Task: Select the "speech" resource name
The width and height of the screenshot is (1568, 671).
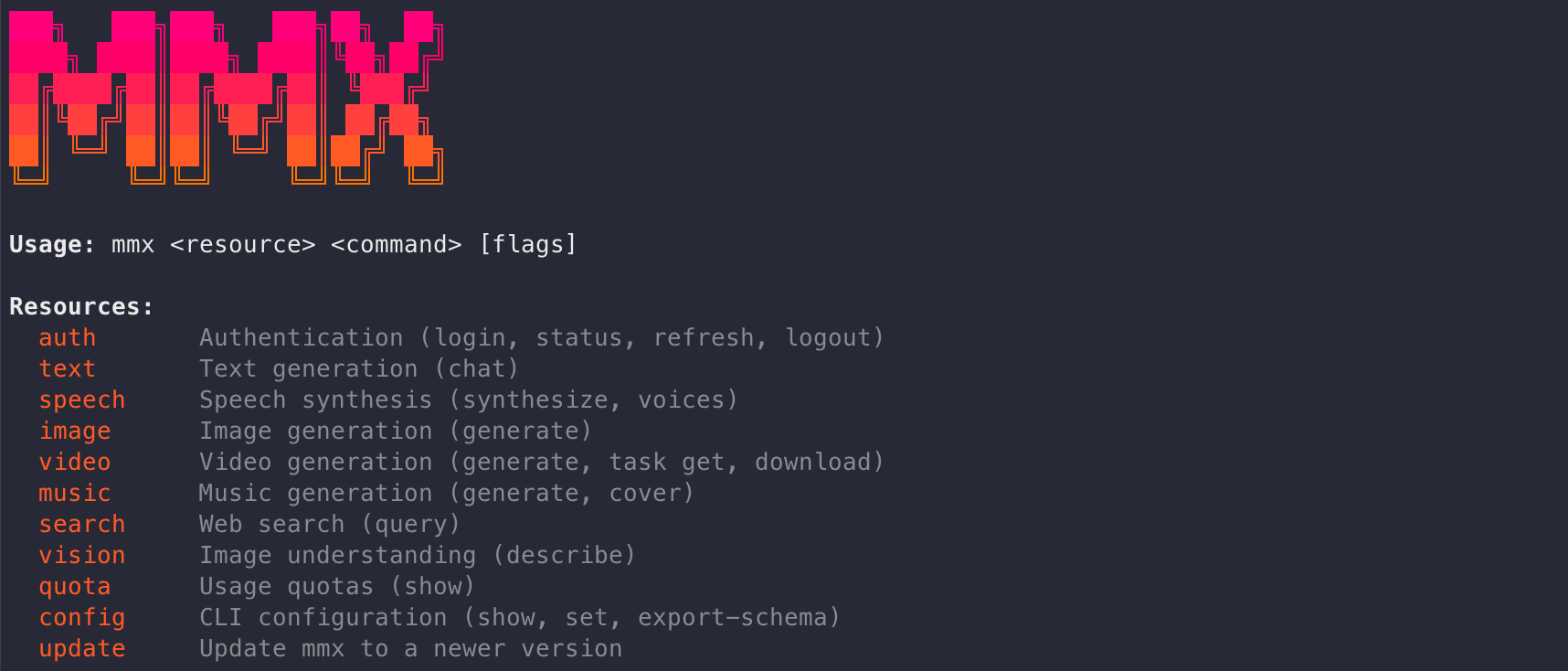Action: pos(81,400)
